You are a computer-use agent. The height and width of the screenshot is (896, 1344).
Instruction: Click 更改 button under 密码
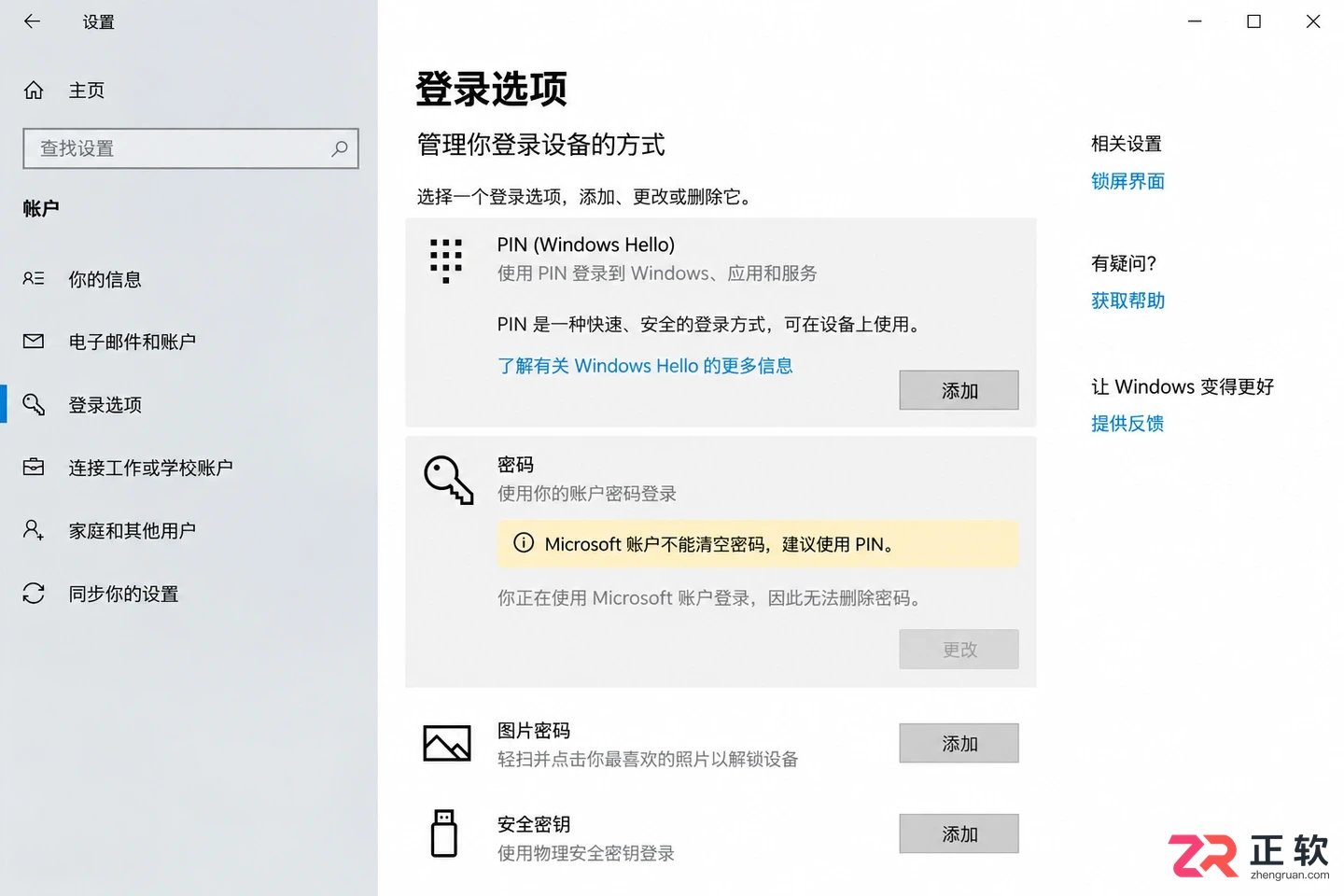coord(959,649)
